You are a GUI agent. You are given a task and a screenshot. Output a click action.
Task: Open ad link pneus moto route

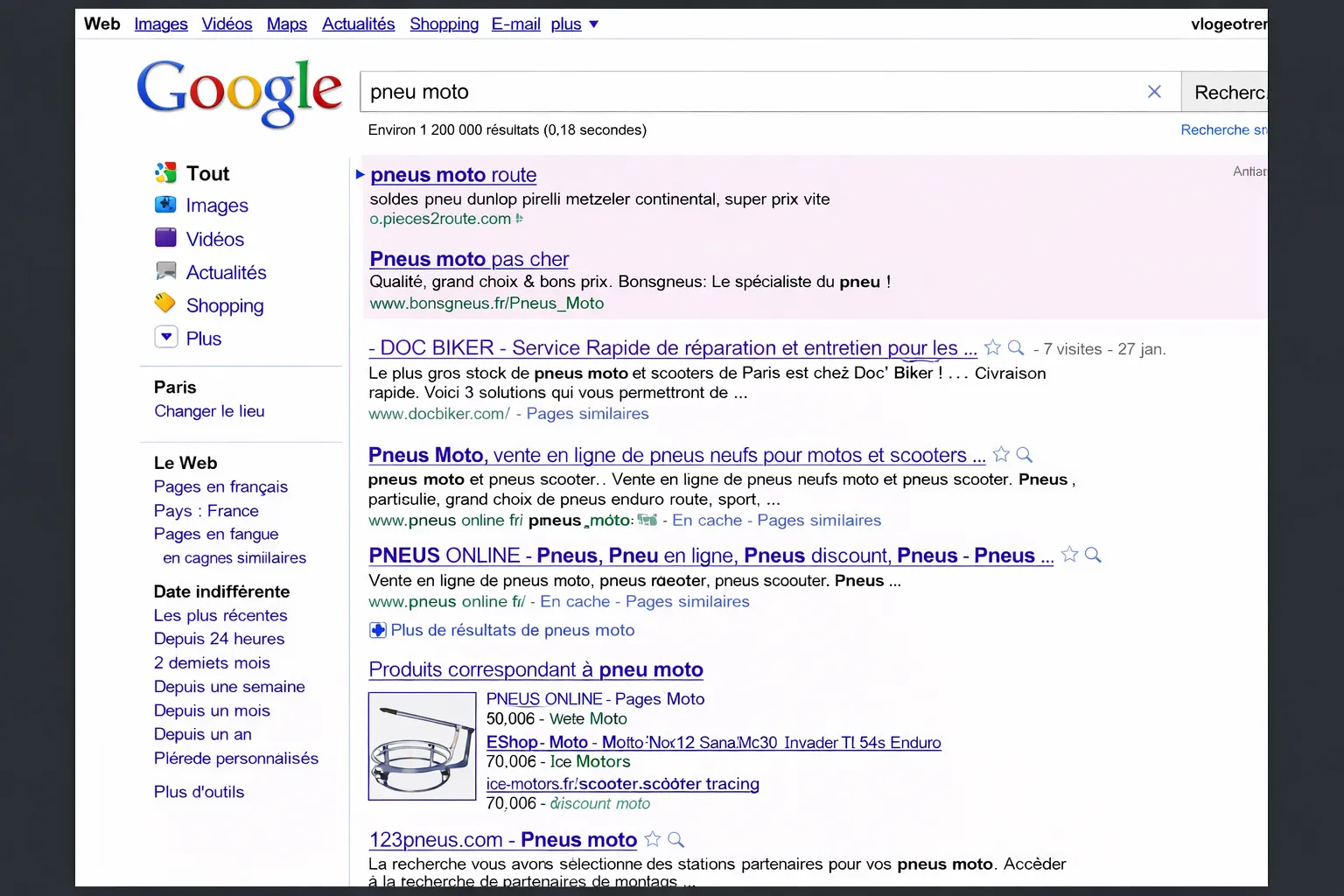pyautogui.click(x=453, y=175)
